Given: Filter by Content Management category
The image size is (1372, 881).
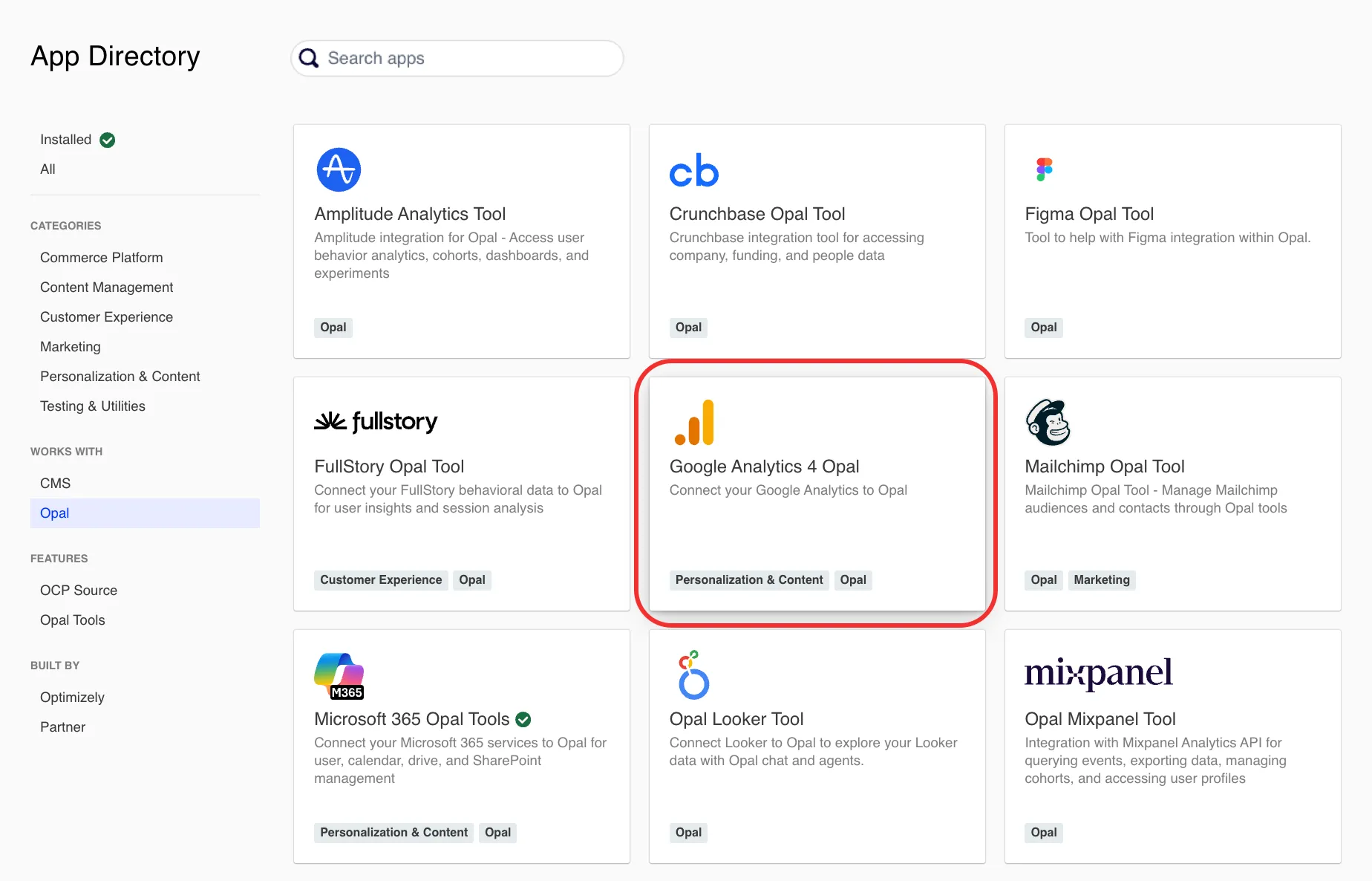Looking at the screenshot, I should point(107,287).
